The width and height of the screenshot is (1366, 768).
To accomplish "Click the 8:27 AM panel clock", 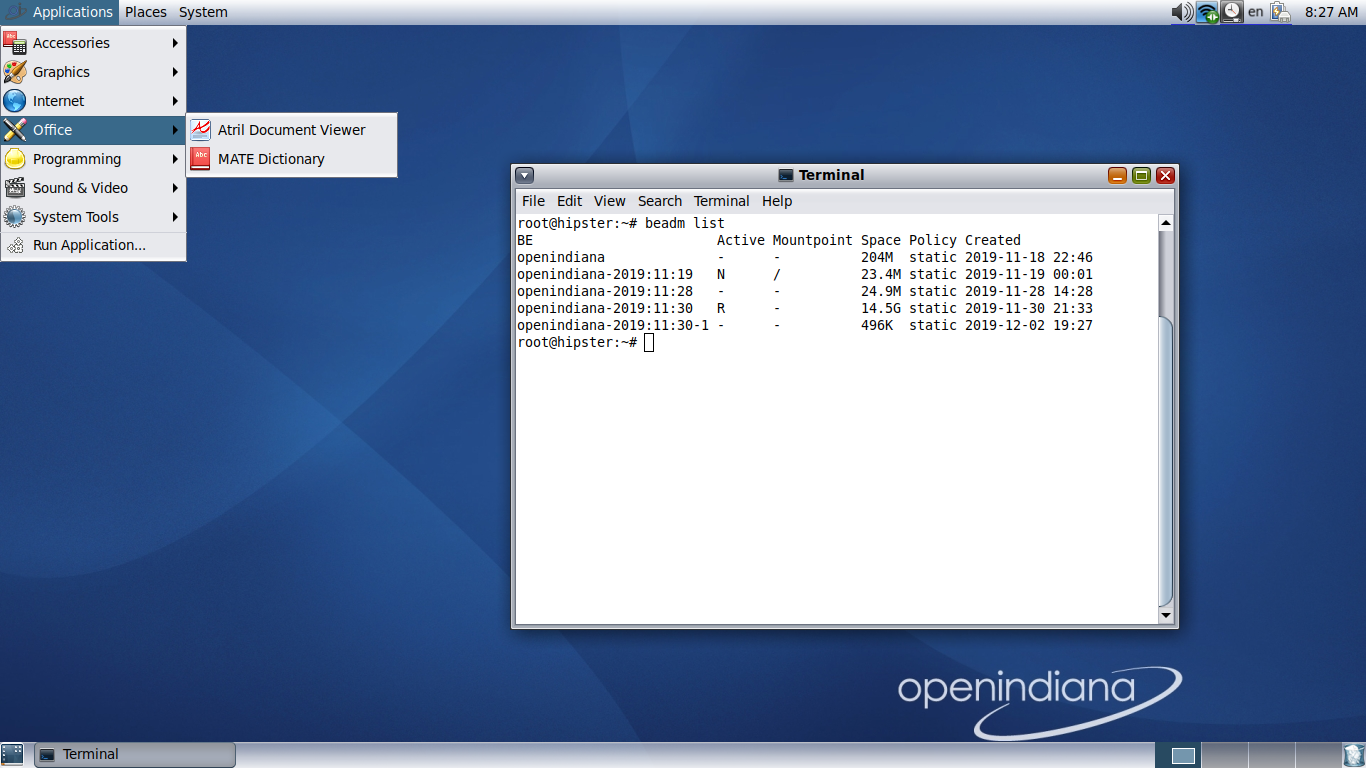I will pos(1331,12).
